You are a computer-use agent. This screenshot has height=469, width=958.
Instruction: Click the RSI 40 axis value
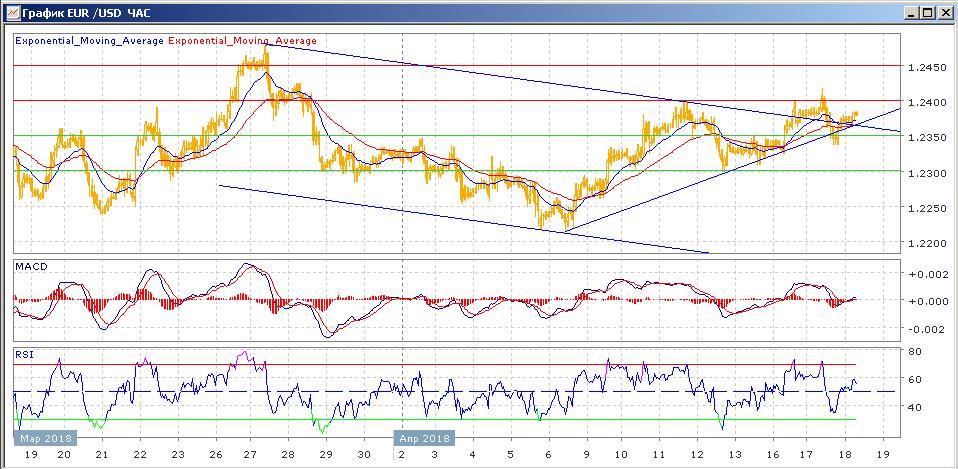(915, 407)
